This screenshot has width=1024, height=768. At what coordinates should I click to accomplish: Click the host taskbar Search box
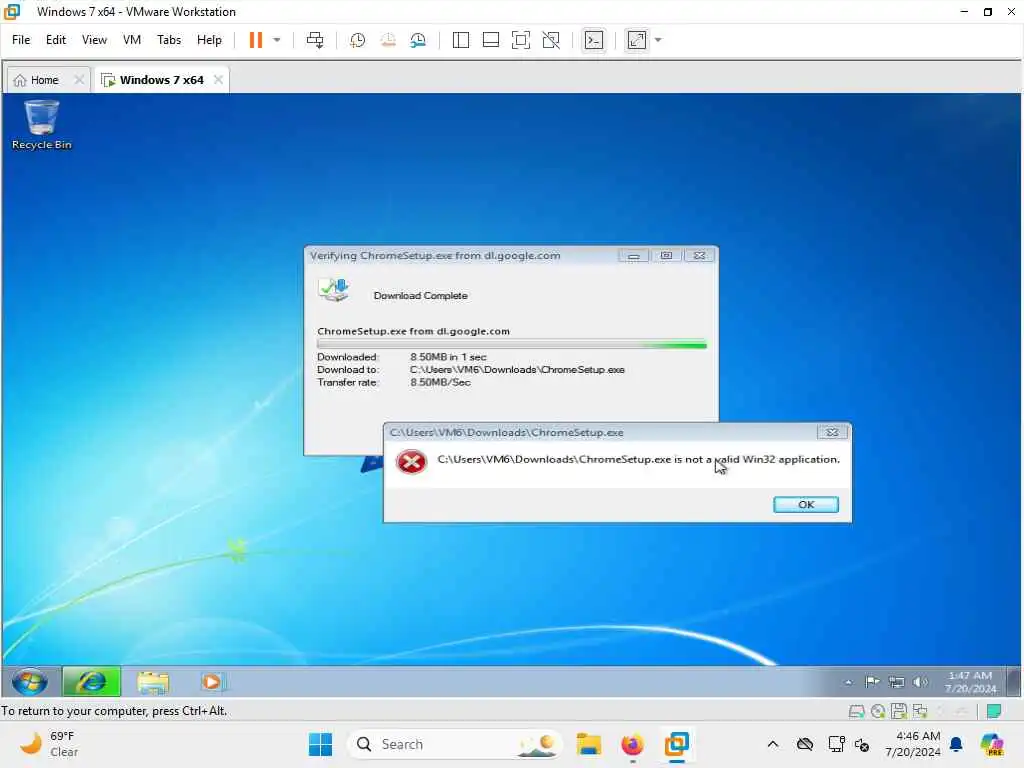tap(455, 744)
